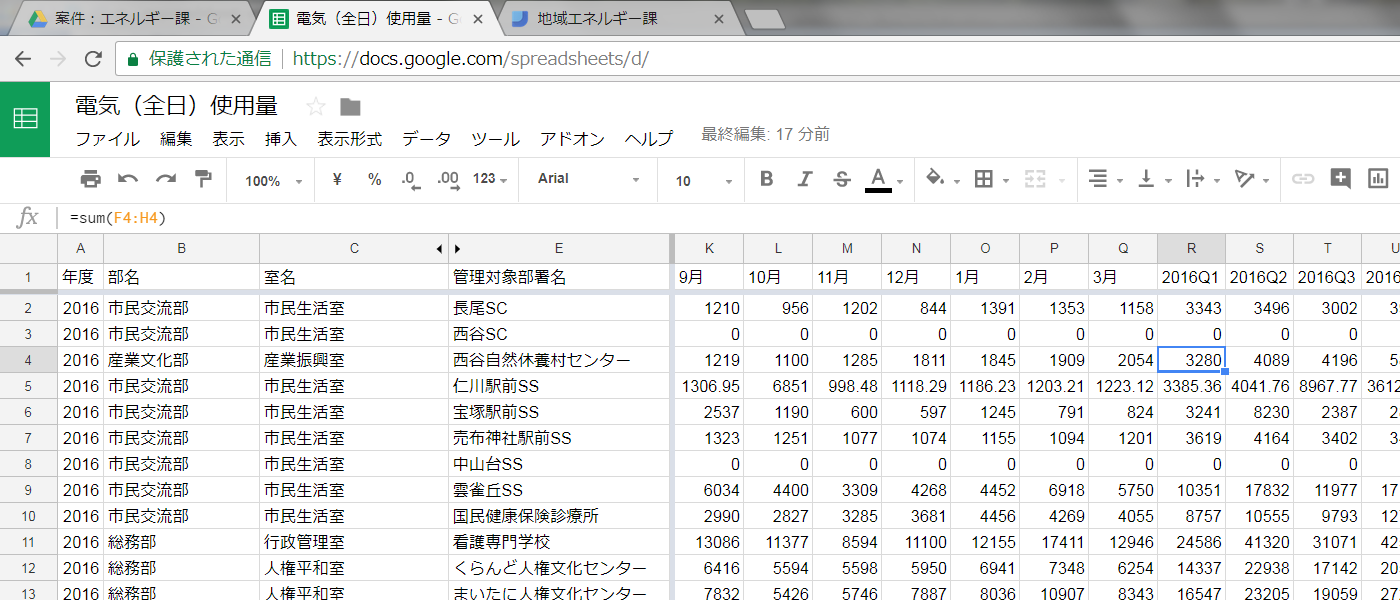Select cell with value 13086
This screenshot has width=1400, height=600.
pyautogui.click(x=709, y=542)
